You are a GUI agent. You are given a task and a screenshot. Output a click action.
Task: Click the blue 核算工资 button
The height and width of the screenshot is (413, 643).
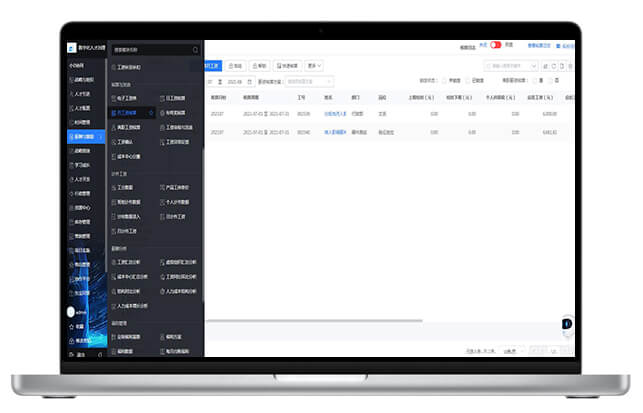pyautogui.click(x=212, y=66)
